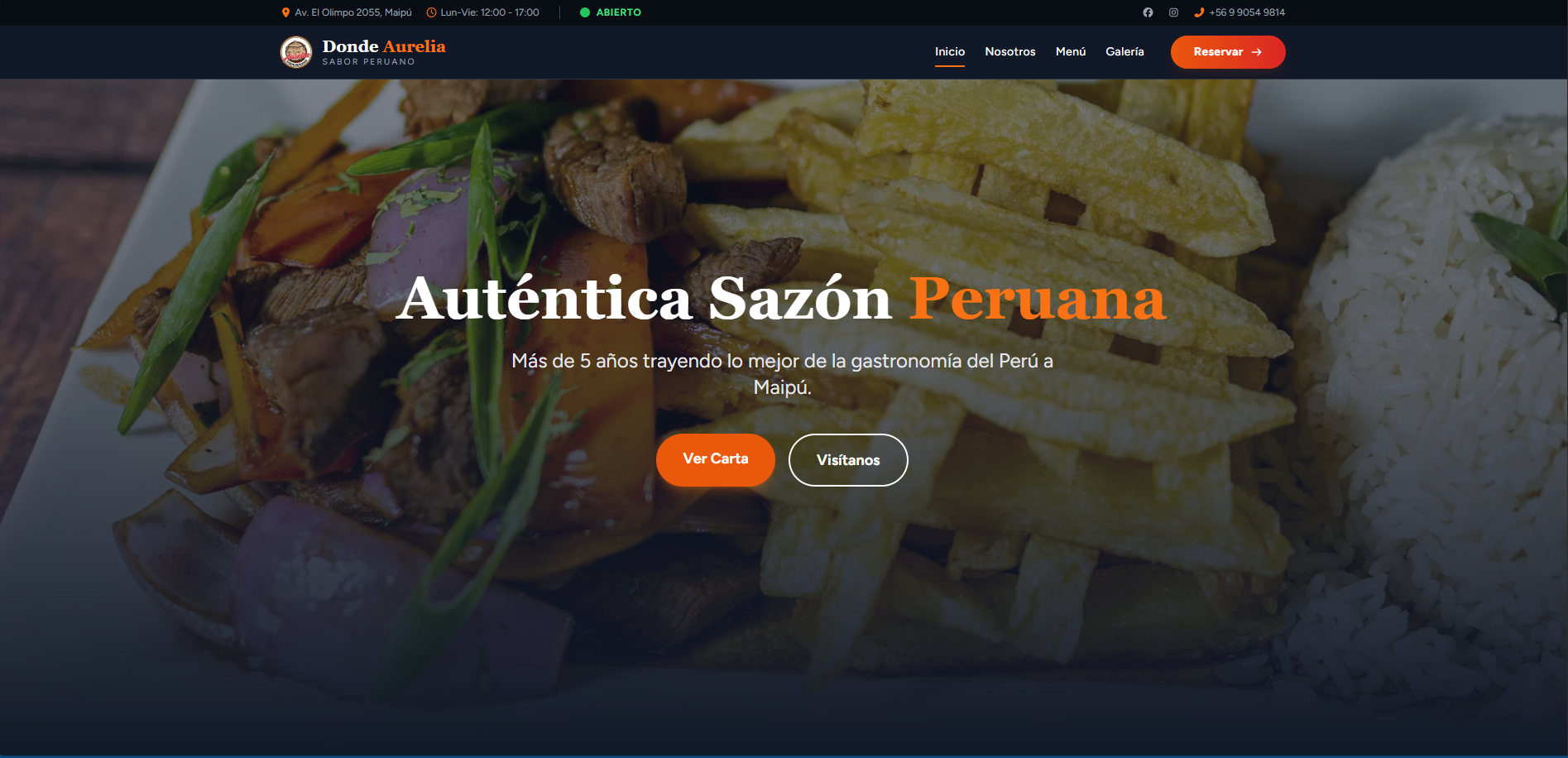Click the Donde Aurelia round logo
This screenshot has height=758, width=1568.
(296, 52)
